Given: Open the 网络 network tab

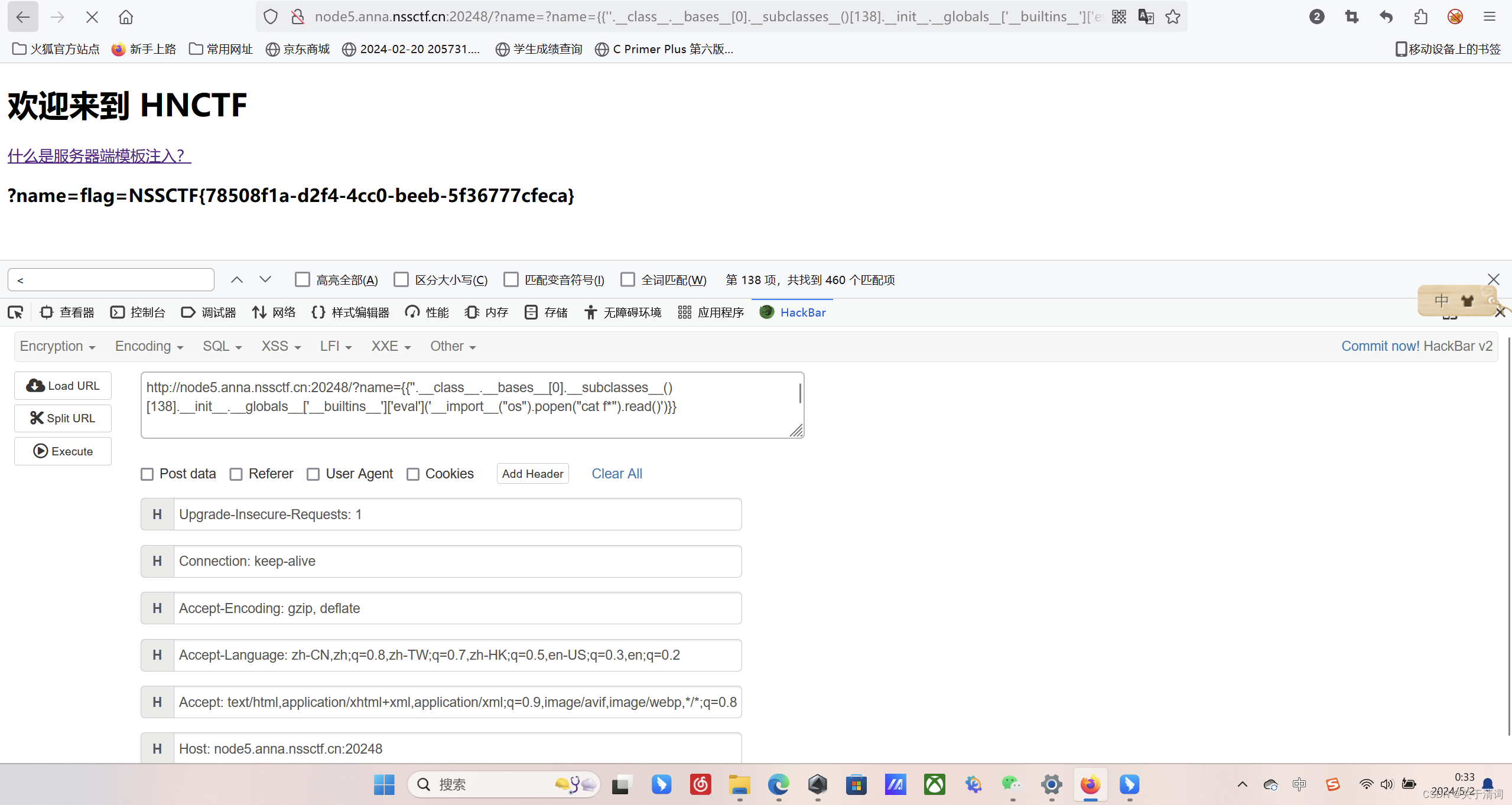Looking at the screenshot, I should [274, 312].
